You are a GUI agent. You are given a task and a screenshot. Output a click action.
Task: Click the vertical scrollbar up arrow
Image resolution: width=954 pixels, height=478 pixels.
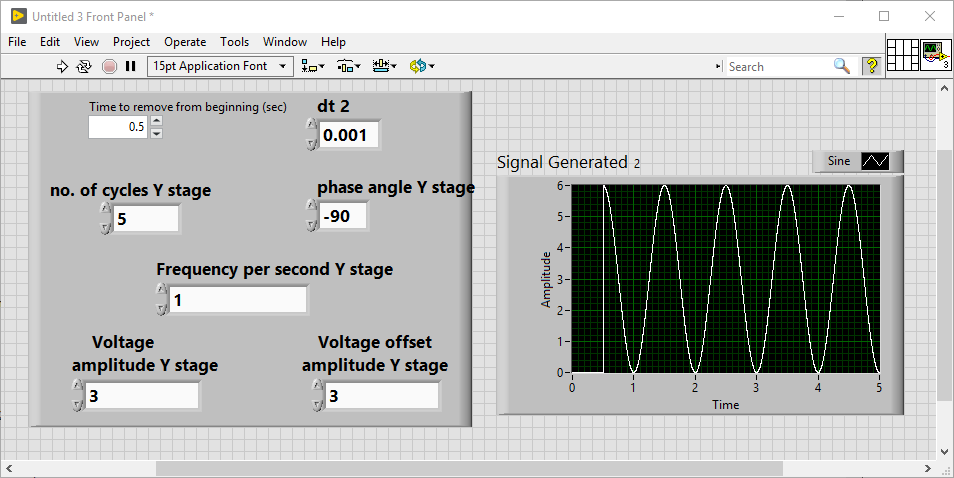(944, 88)
